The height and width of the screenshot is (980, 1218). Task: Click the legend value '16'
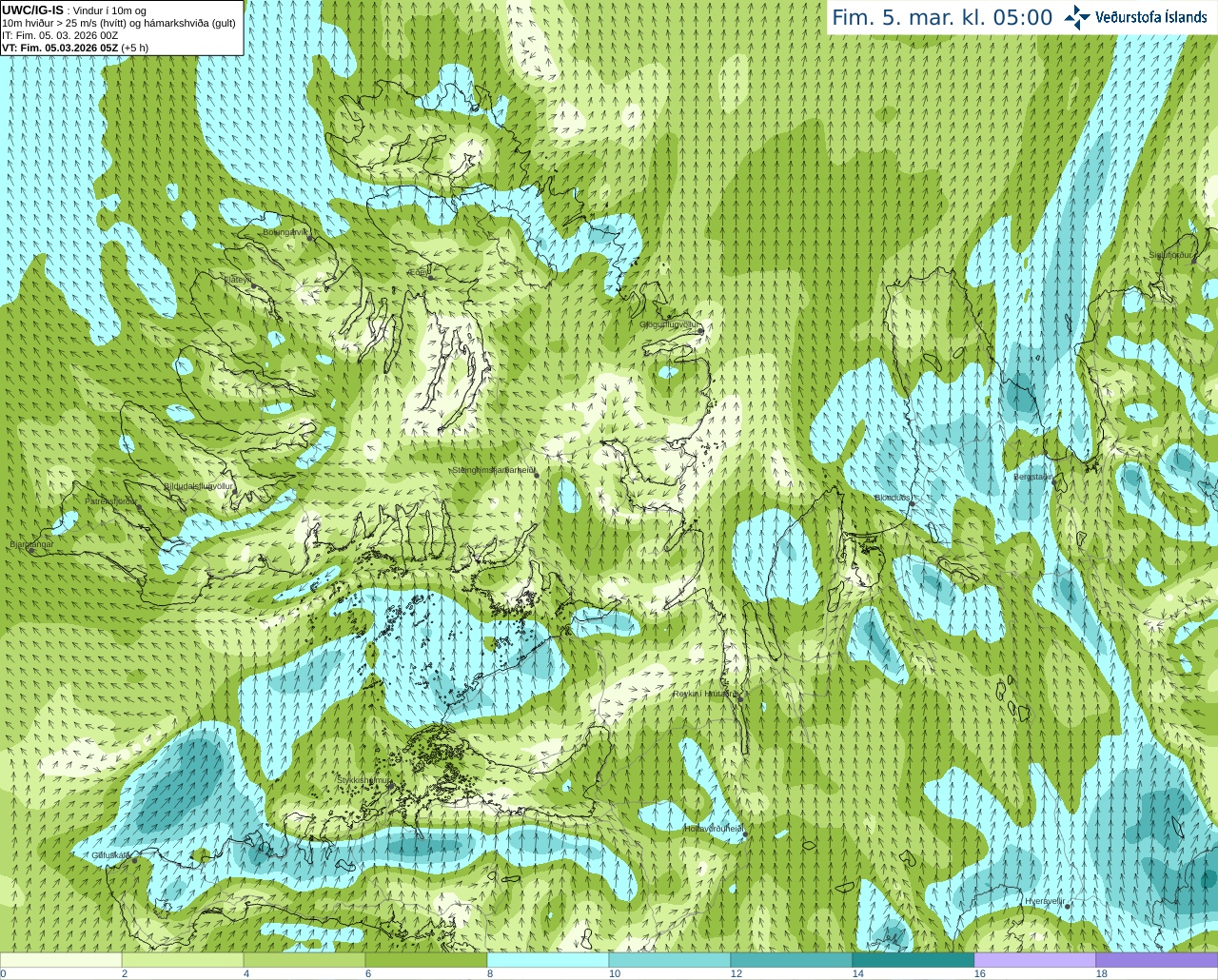coord(979,973)
